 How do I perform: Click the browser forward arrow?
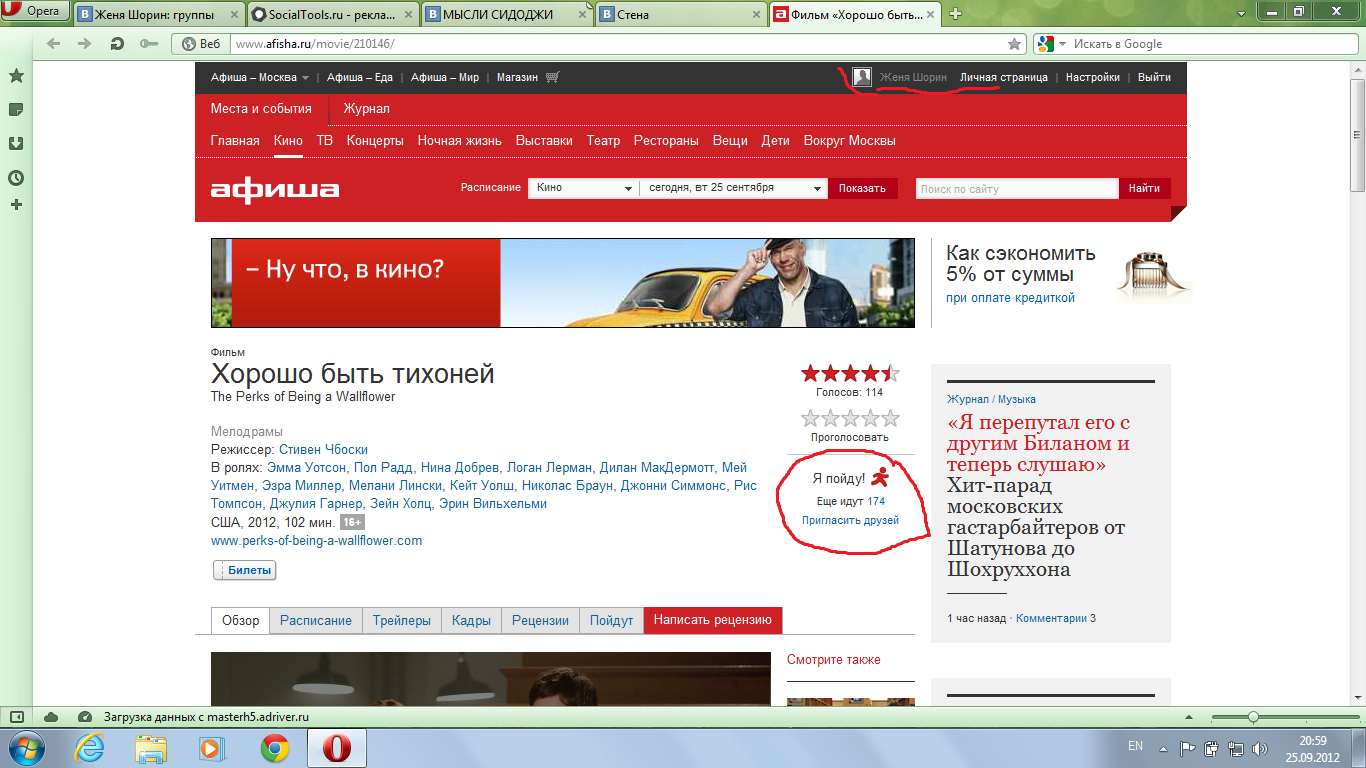(x=85, y=44)
